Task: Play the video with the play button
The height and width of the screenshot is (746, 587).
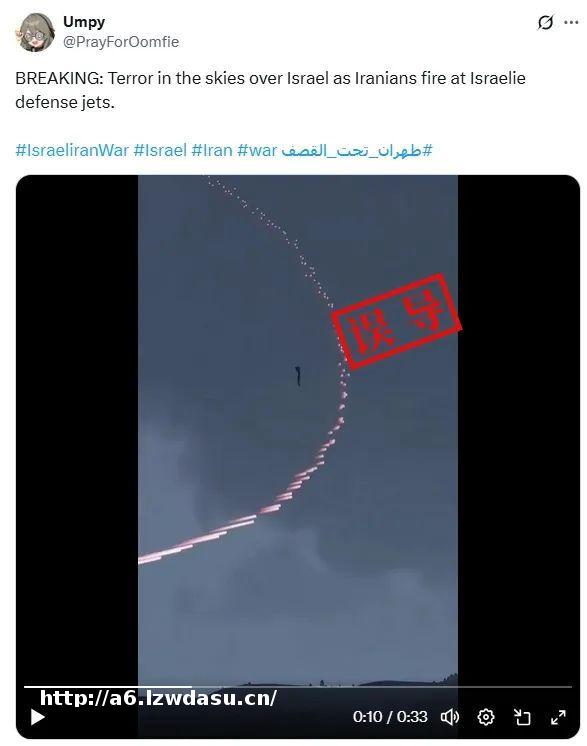Action: [38, 717]
